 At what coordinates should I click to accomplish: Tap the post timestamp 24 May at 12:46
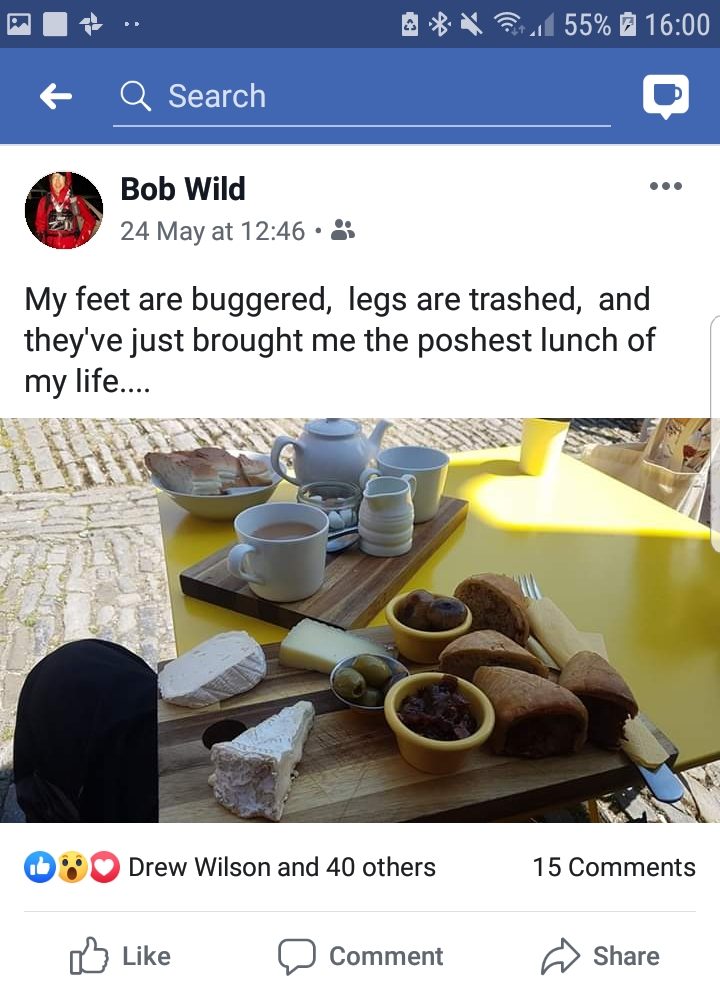click(212, 231)
